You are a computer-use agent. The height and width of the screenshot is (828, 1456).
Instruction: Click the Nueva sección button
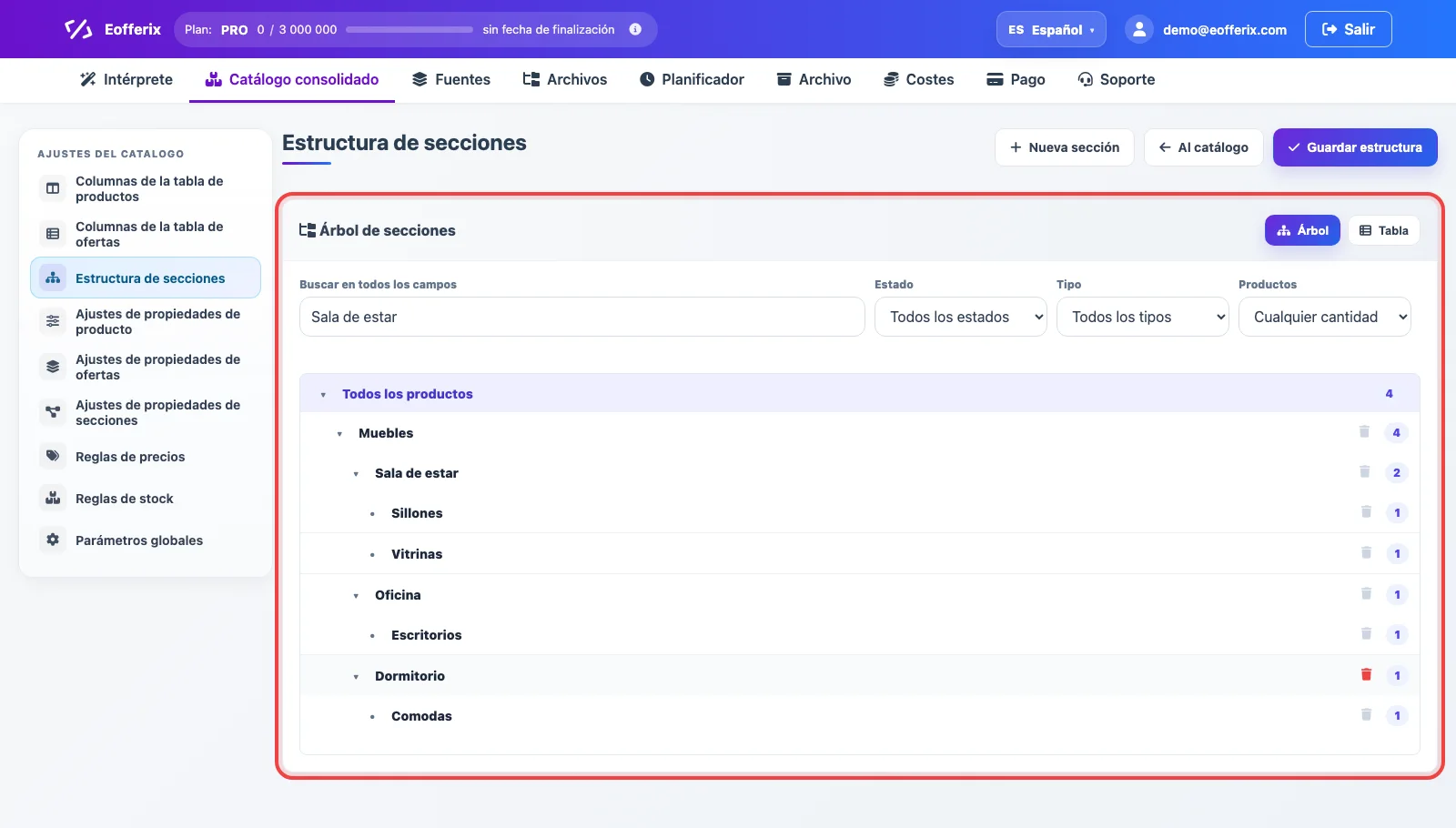tap(1065, 147)
